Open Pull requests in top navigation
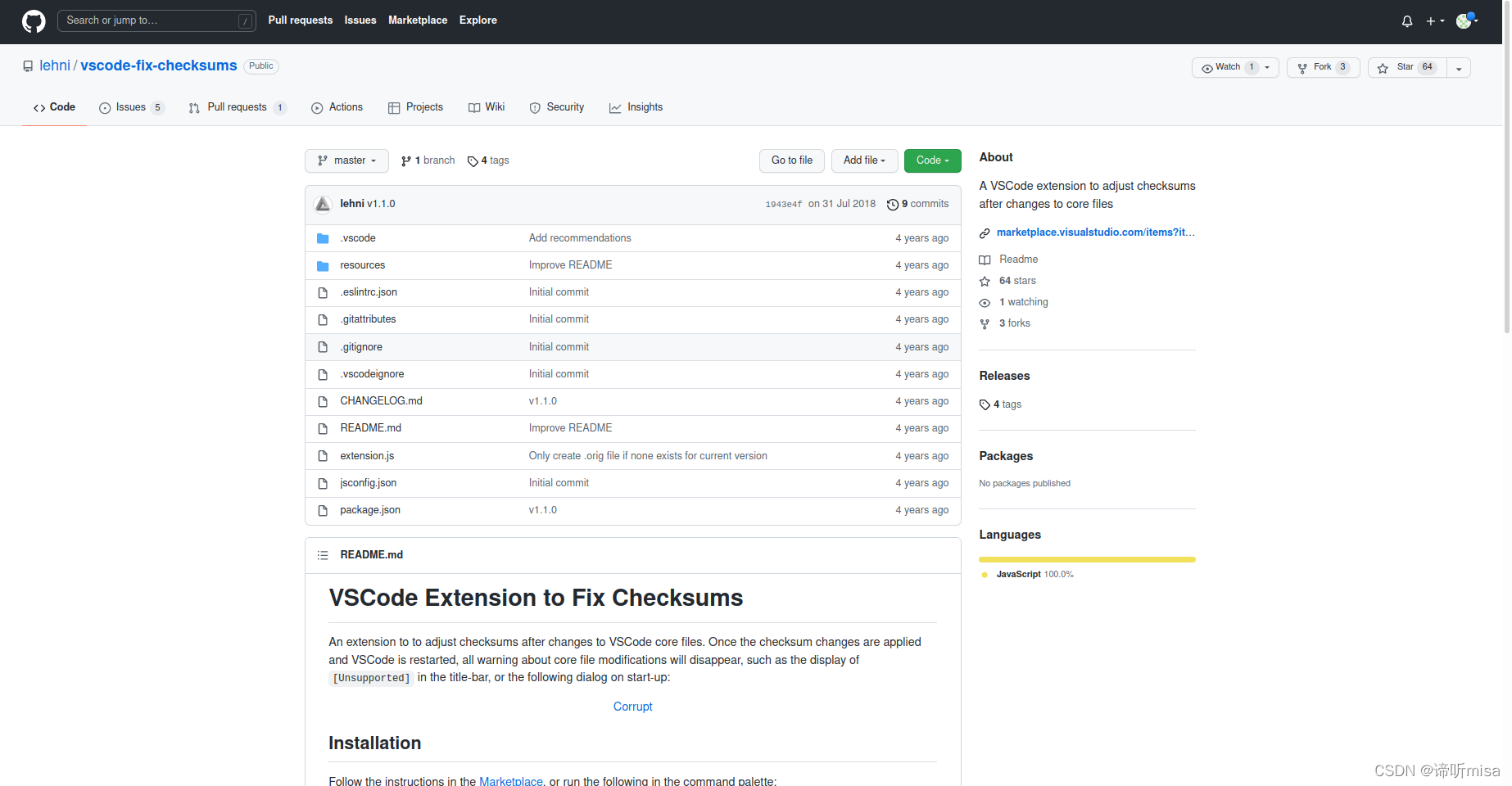 [301, 20]
